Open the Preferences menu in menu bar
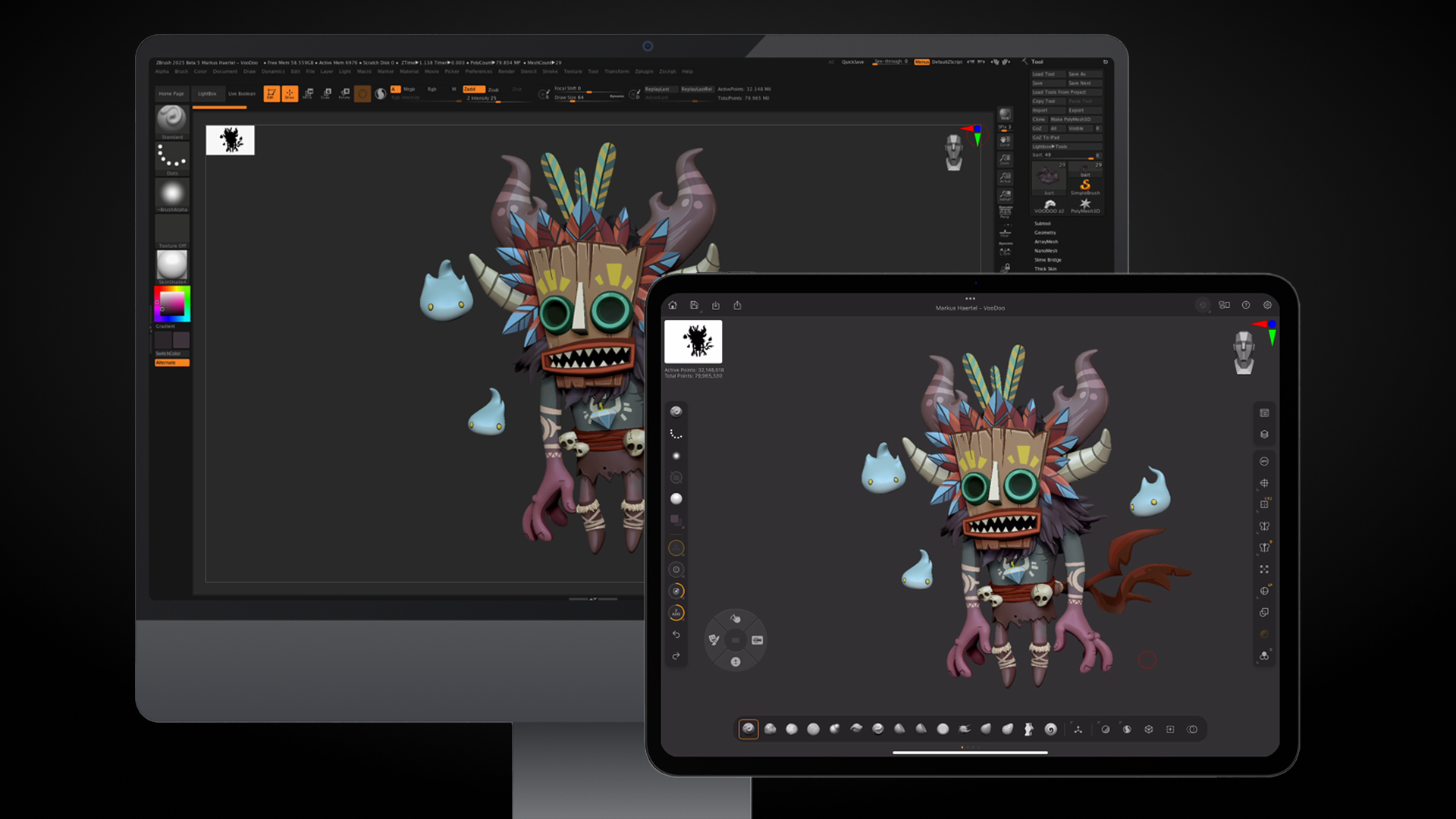 (x=479, y=71)
